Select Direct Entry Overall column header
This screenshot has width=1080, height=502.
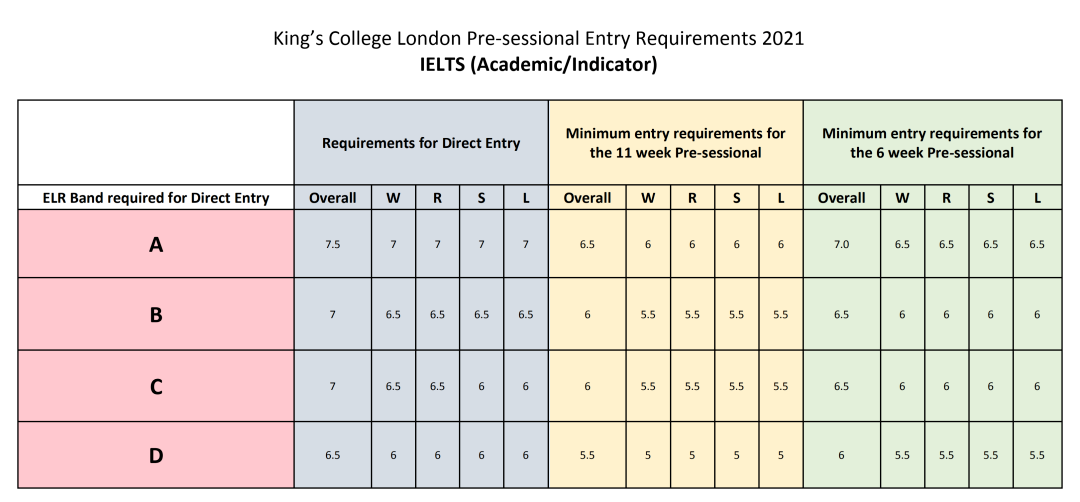pos(333,198)
